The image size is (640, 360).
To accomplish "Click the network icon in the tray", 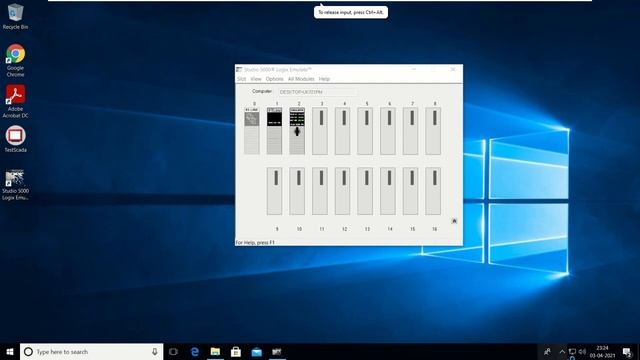I will pos(572,351).
